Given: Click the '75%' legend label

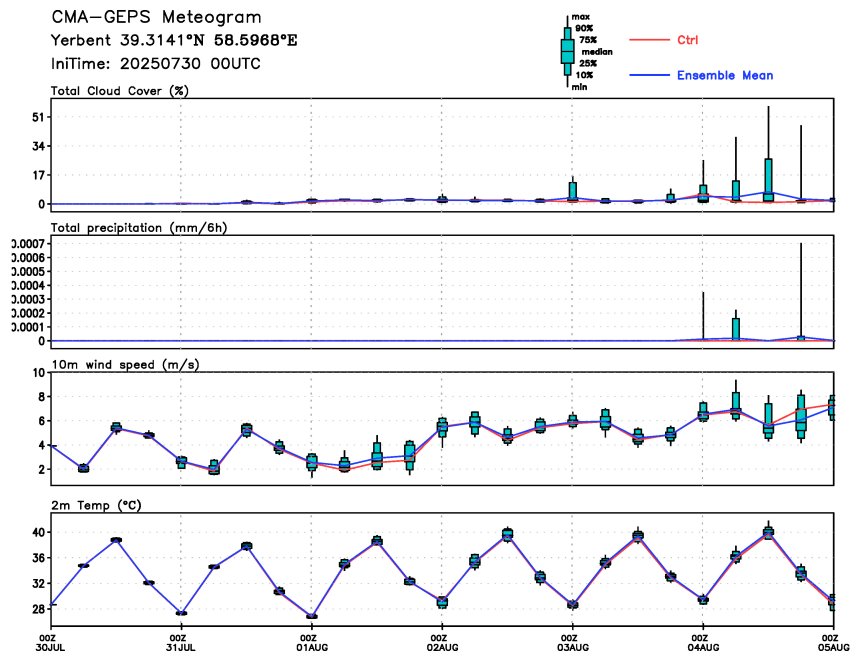Looking at the screenshot, I should (x=588, y=40).
